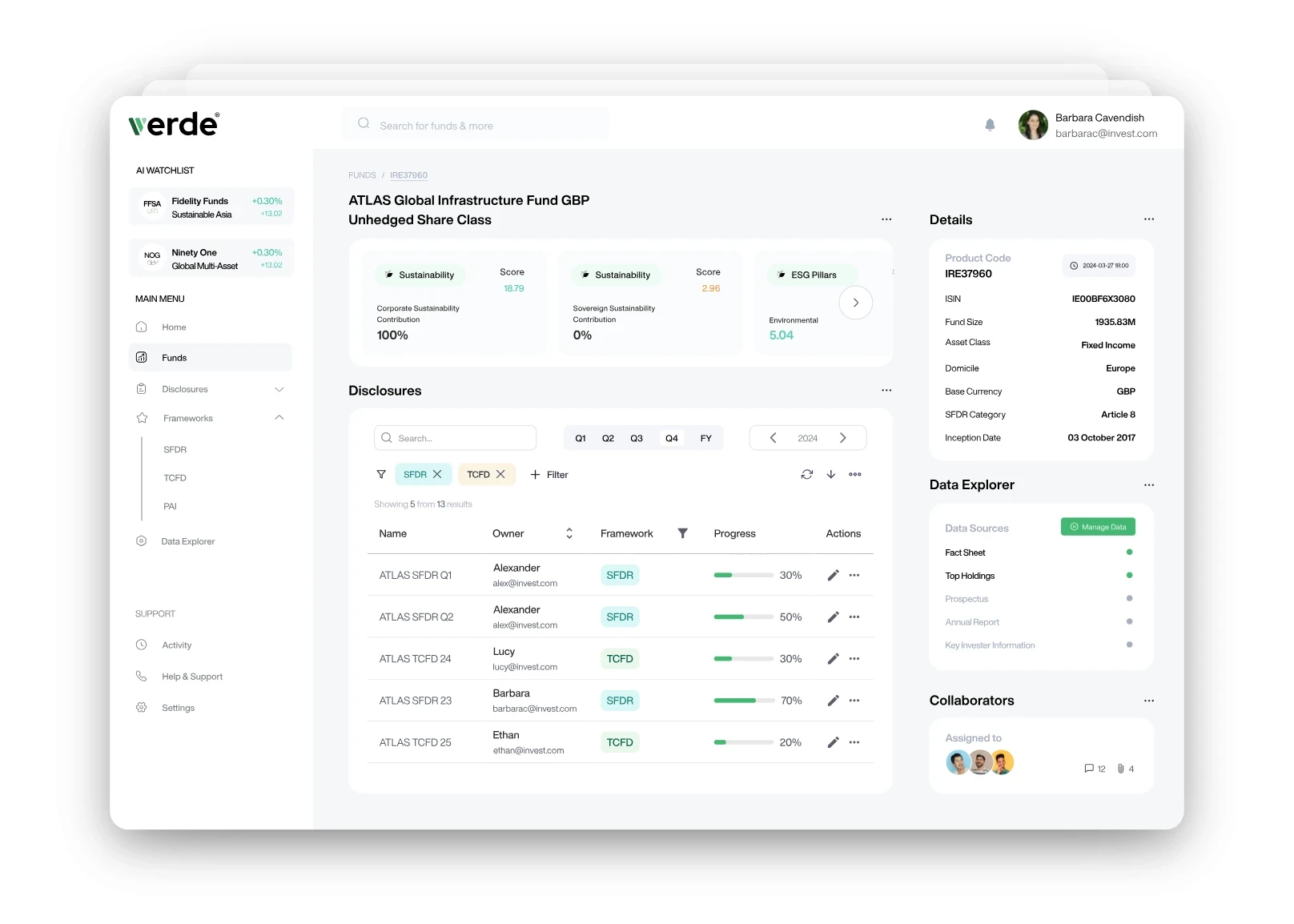Toggle Key Invester Information status dot
The height and width of the screenshot is (924, 1294).
[1130, 645]
